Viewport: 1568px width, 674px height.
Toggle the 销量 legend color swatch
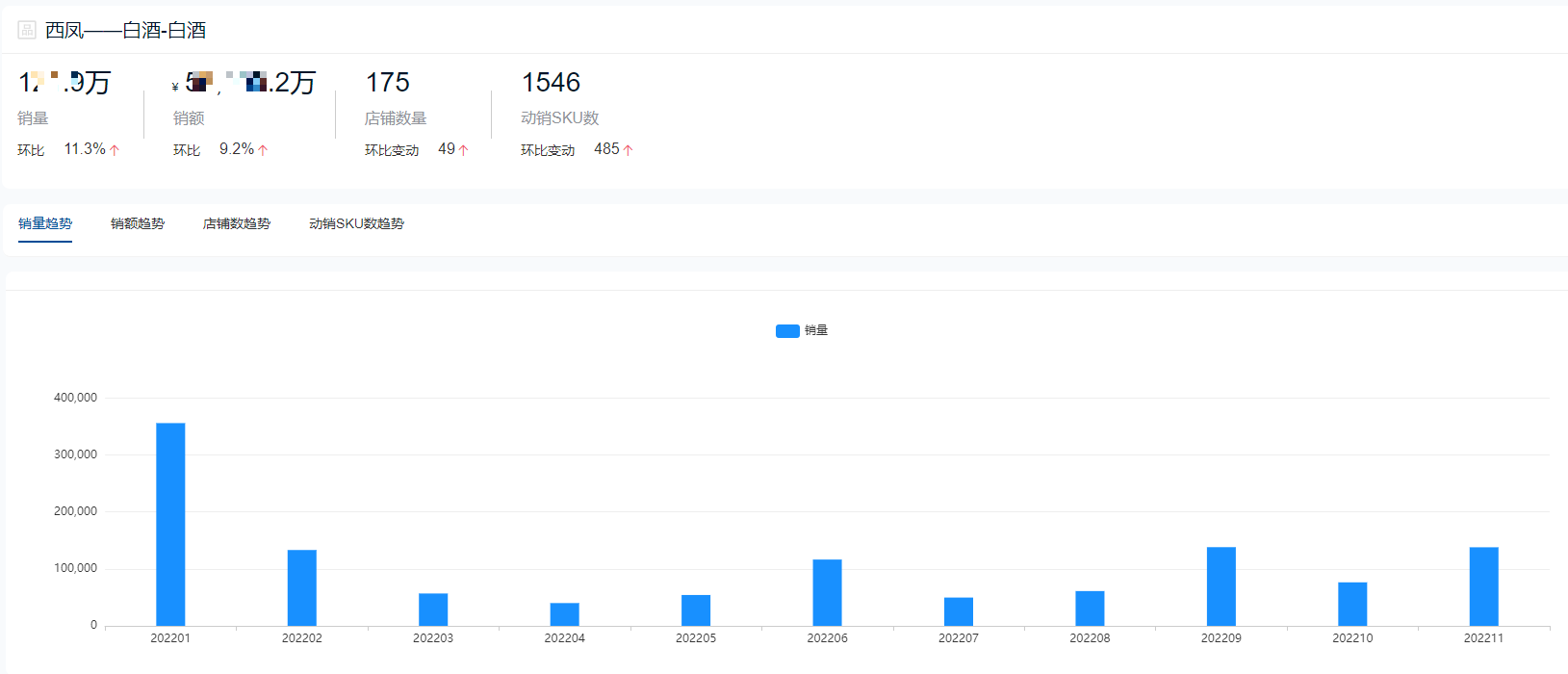click(x=787, y=330)
